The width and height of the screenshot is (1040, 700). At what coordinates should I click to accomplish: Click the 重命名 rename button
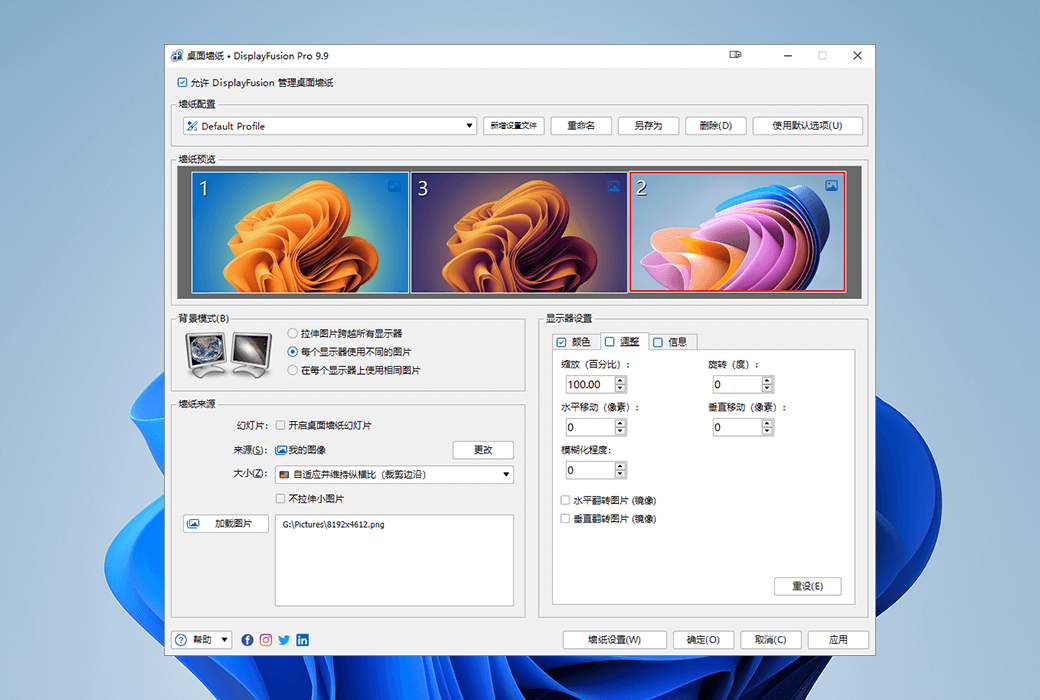pyautogui.click(x=581, y=125)
